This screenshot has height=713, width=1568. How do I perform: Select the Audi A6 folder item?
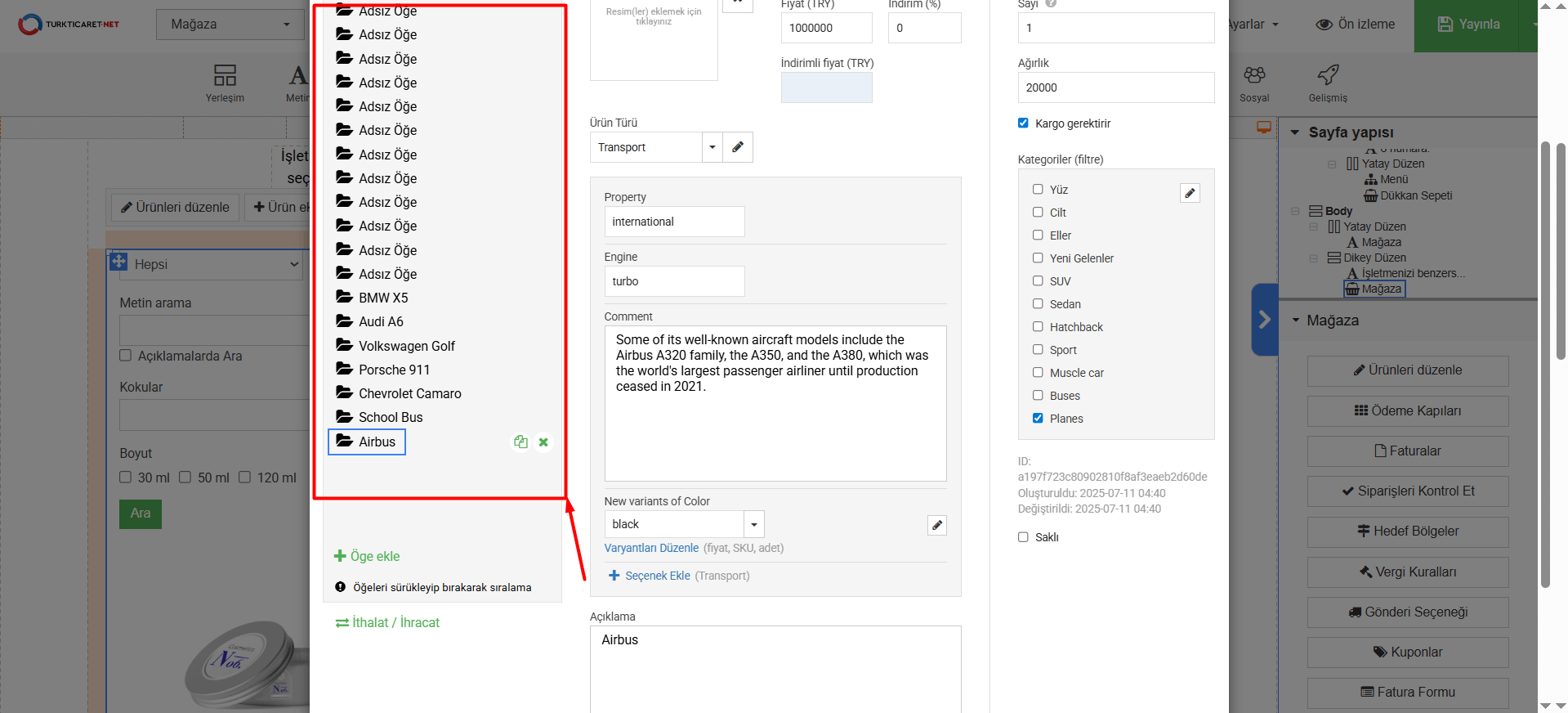pyautogui.click(x=369, y=321)
